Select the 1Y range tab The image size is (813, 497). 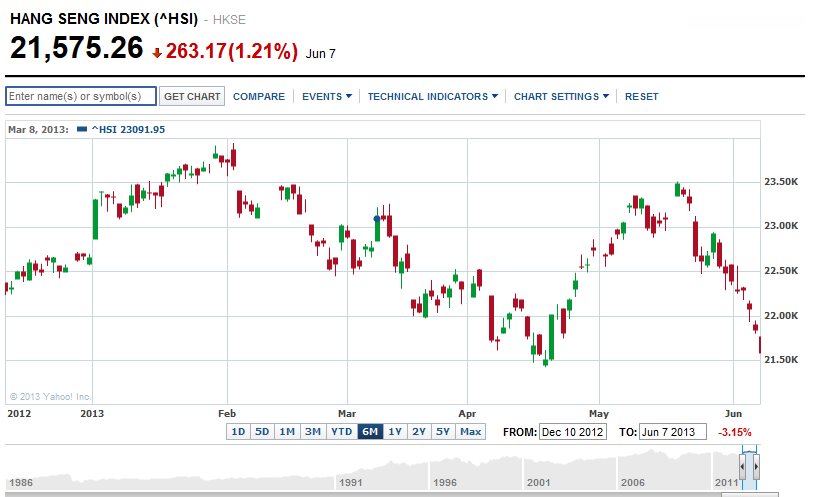[x=395, y=431]
